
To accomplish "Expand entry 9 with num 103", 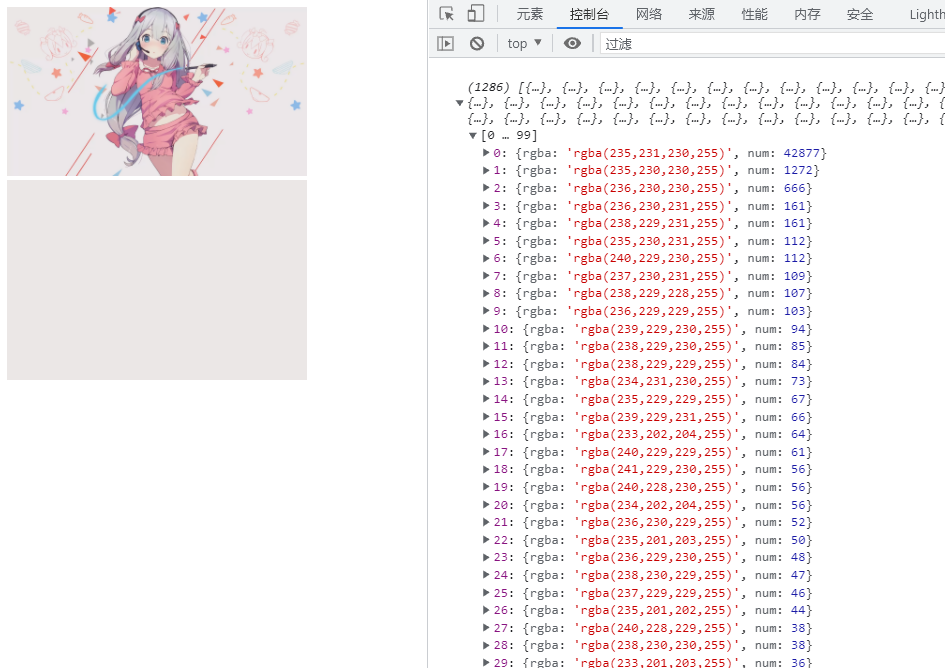I will (x=486, y=311).
